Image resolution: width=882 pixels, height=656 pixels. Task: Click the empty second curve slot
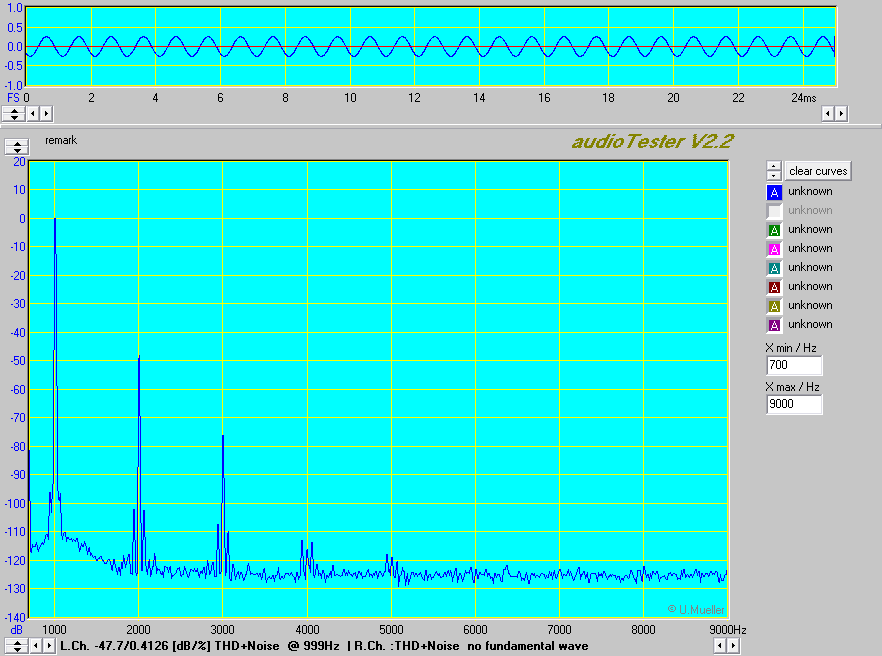[x=774, y=211]
